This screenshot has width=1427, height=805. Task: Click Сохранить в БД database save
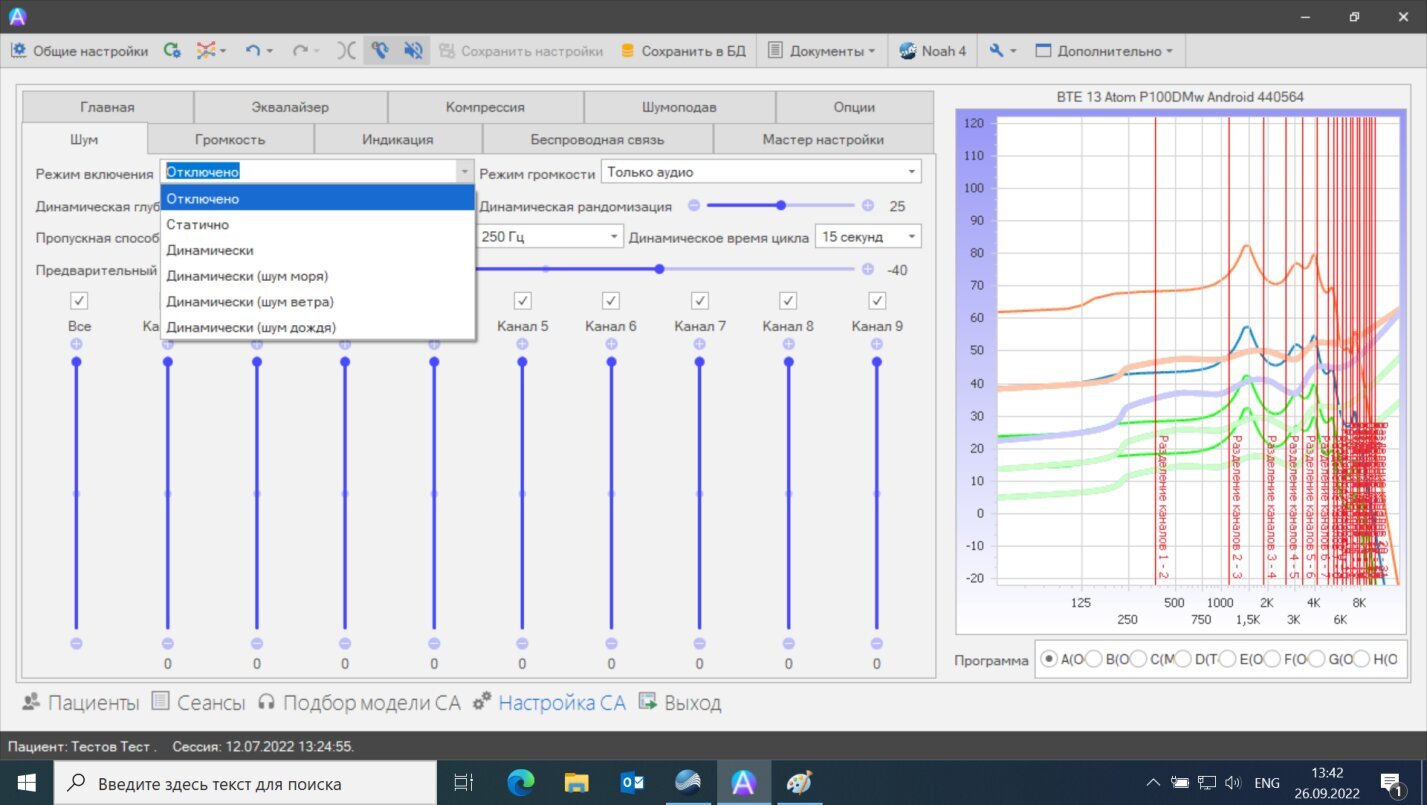coord(683,51)
